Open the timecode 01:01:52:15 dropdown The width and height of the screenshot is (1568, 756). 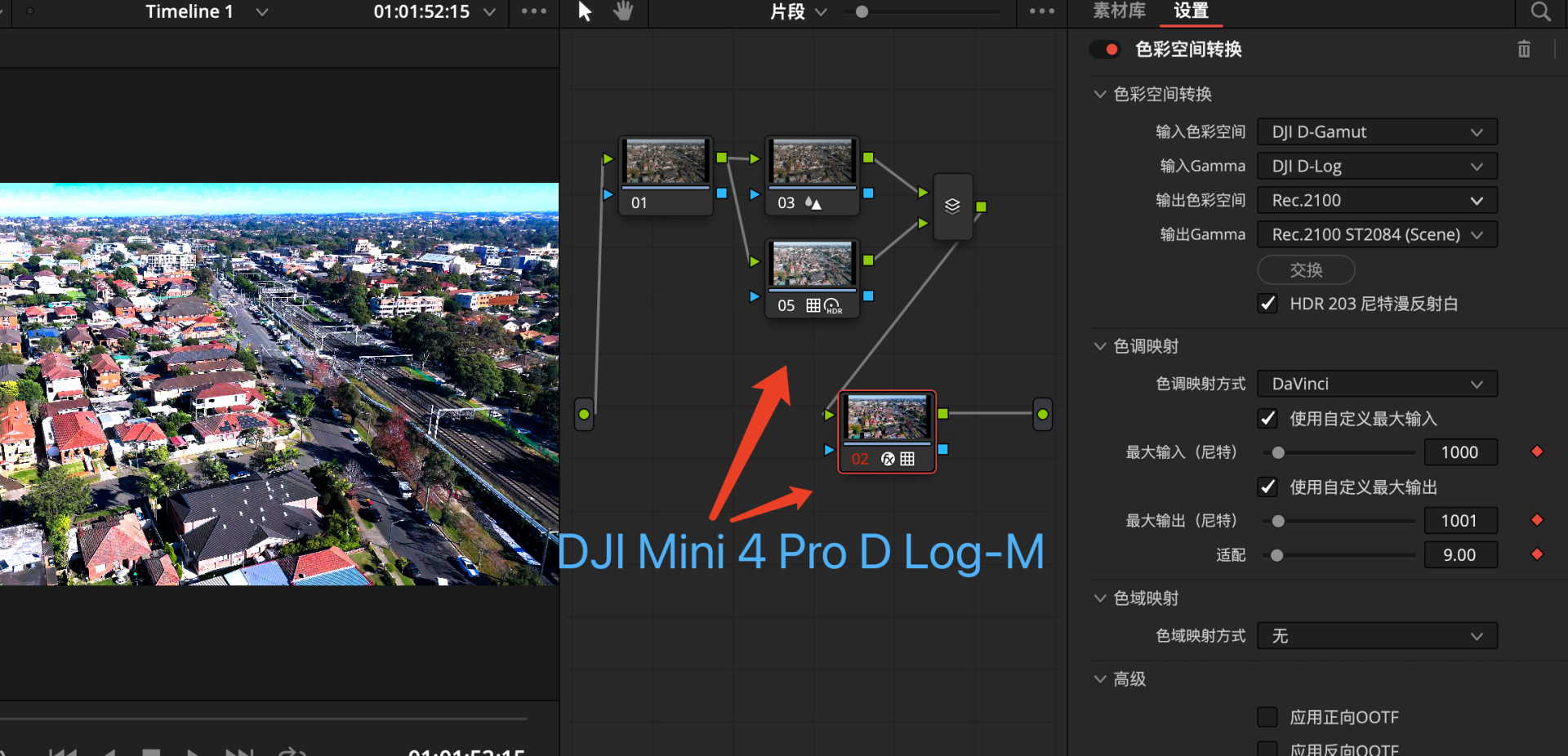pyautogui.click(x=489, y=12)
